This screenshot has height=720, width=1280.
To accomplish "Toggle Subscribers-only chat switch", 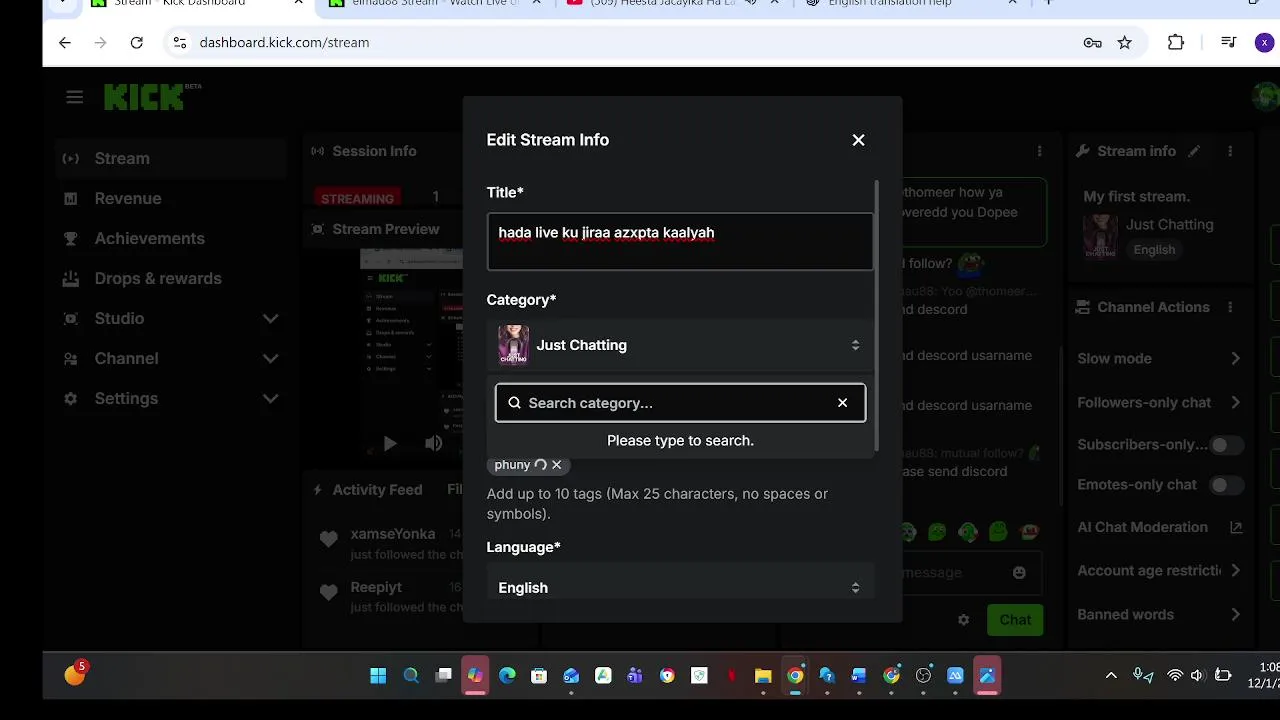I will pyautogui.click(x=1226, y=445).
